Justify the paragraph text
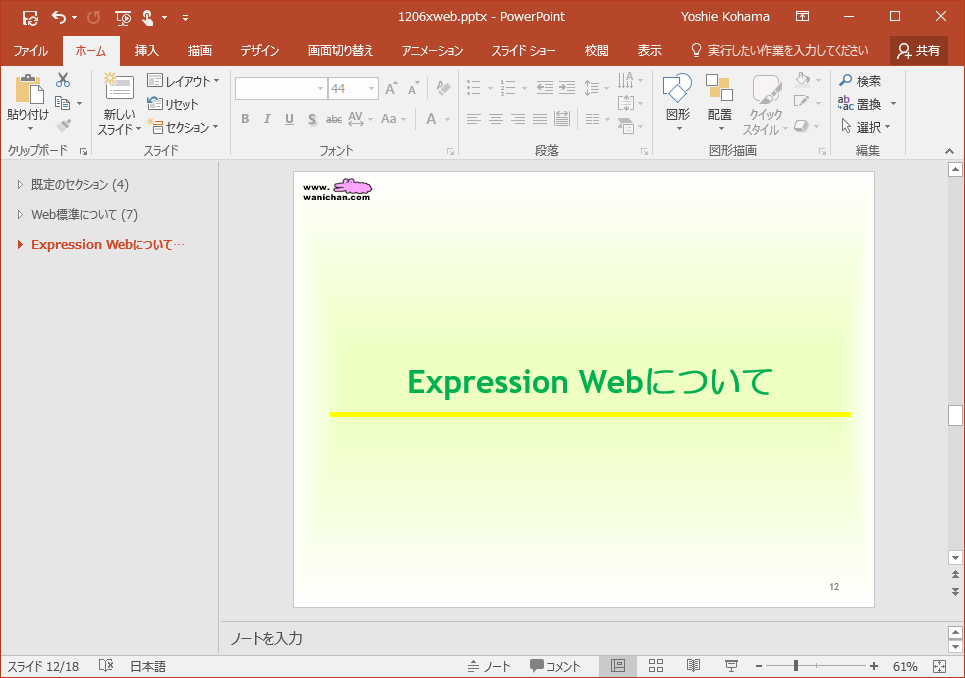Image resolution: width=965 pixels, height=678 pixels. (540, 119)
